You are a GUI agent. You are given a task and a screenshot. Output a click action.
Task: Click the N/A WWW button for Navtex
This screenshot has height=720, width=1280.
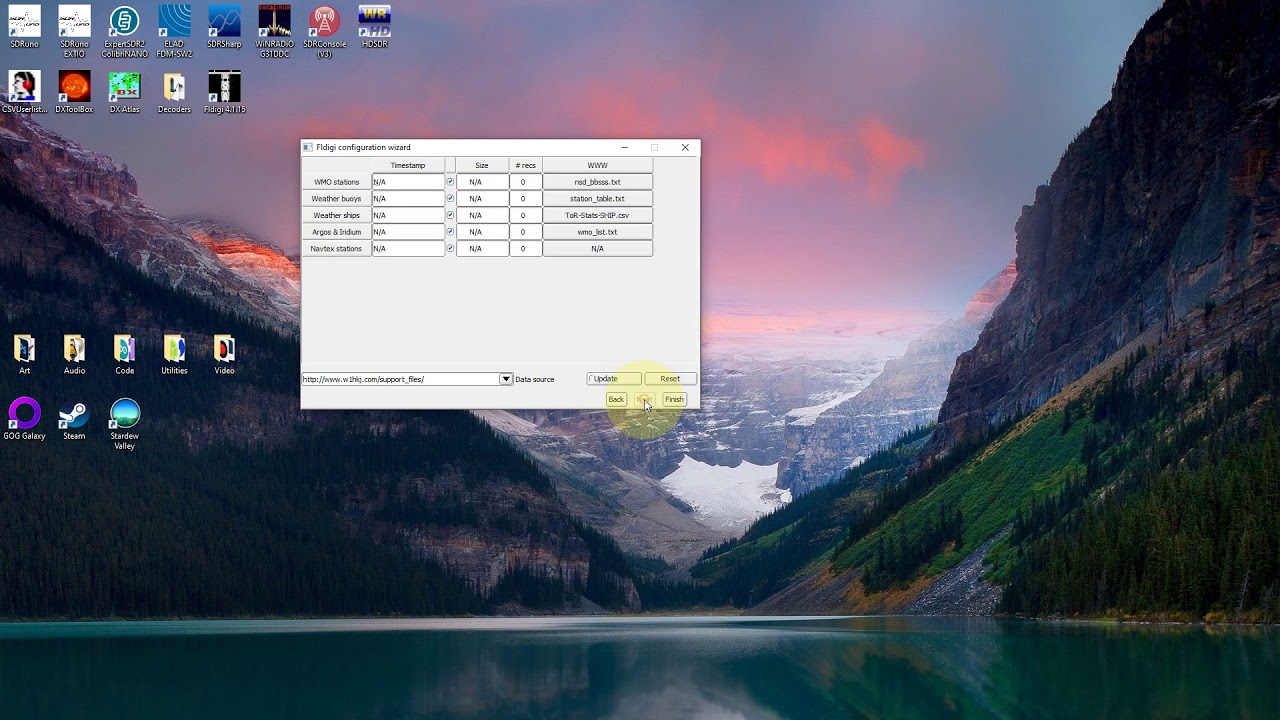point(597,248)
